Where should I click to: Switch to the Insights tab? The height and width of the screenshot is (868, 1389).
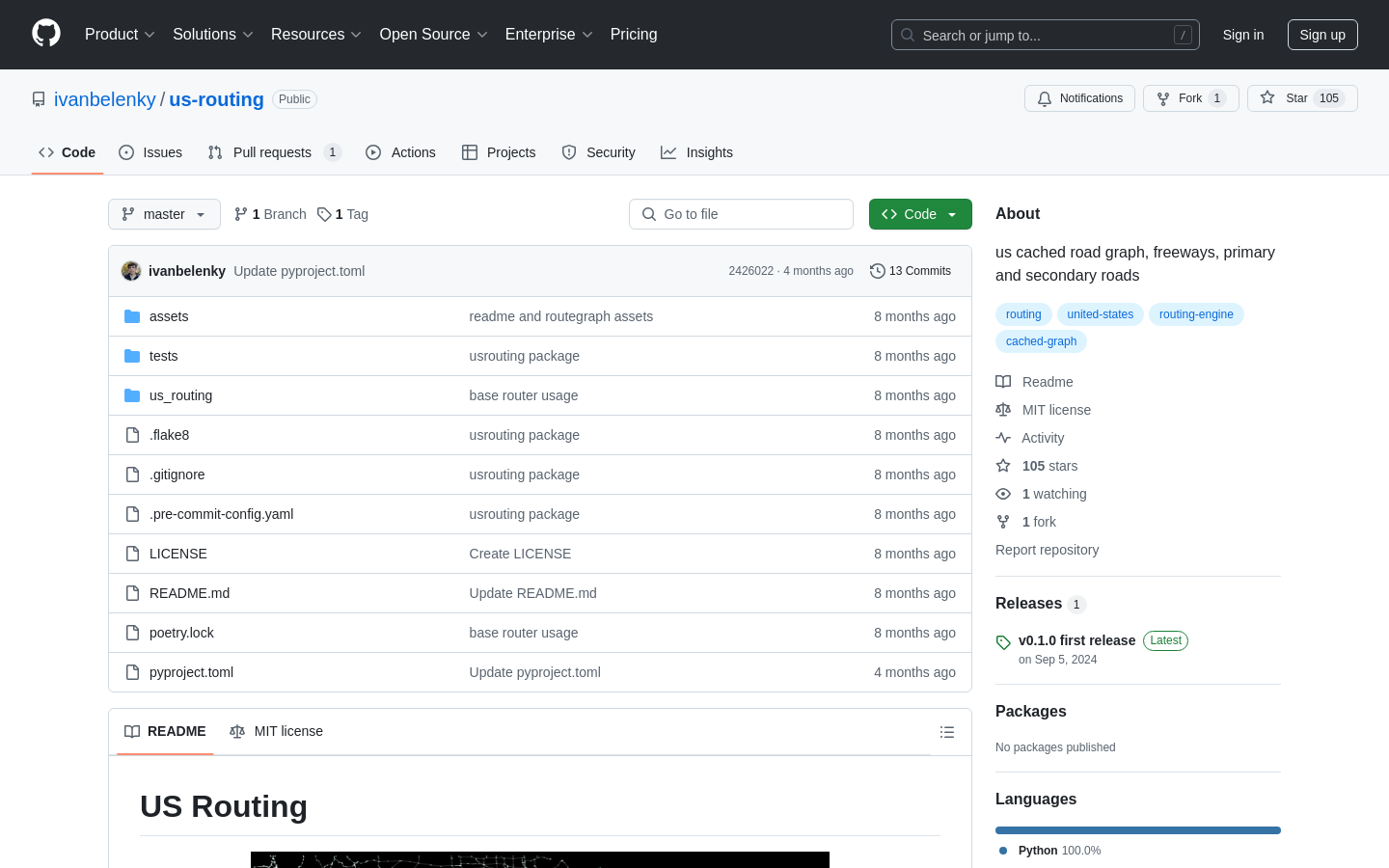click(696, 152)
